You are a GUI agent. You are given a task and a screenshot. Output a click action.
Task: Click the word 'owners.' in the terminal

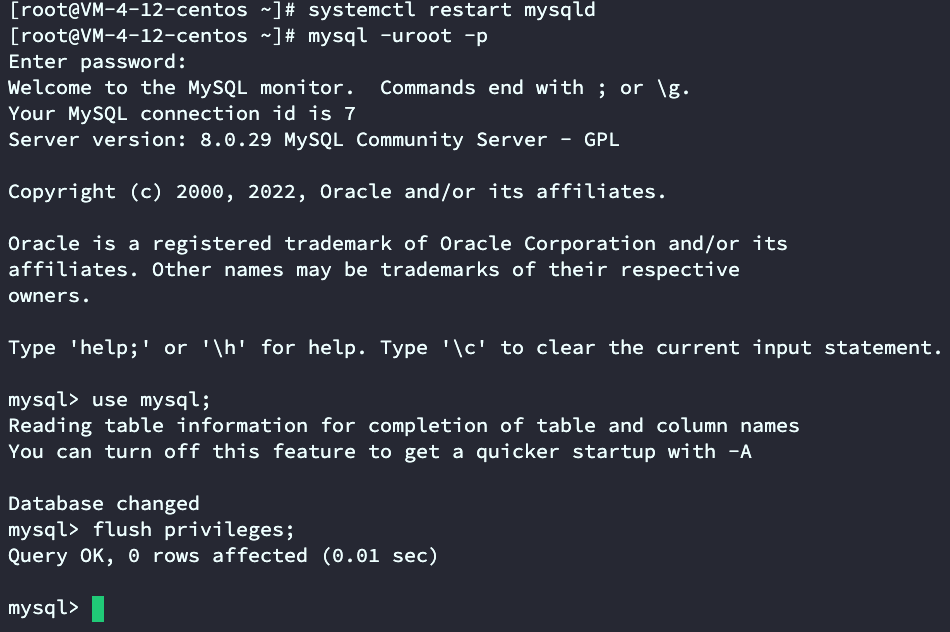(x=49, y=296)
